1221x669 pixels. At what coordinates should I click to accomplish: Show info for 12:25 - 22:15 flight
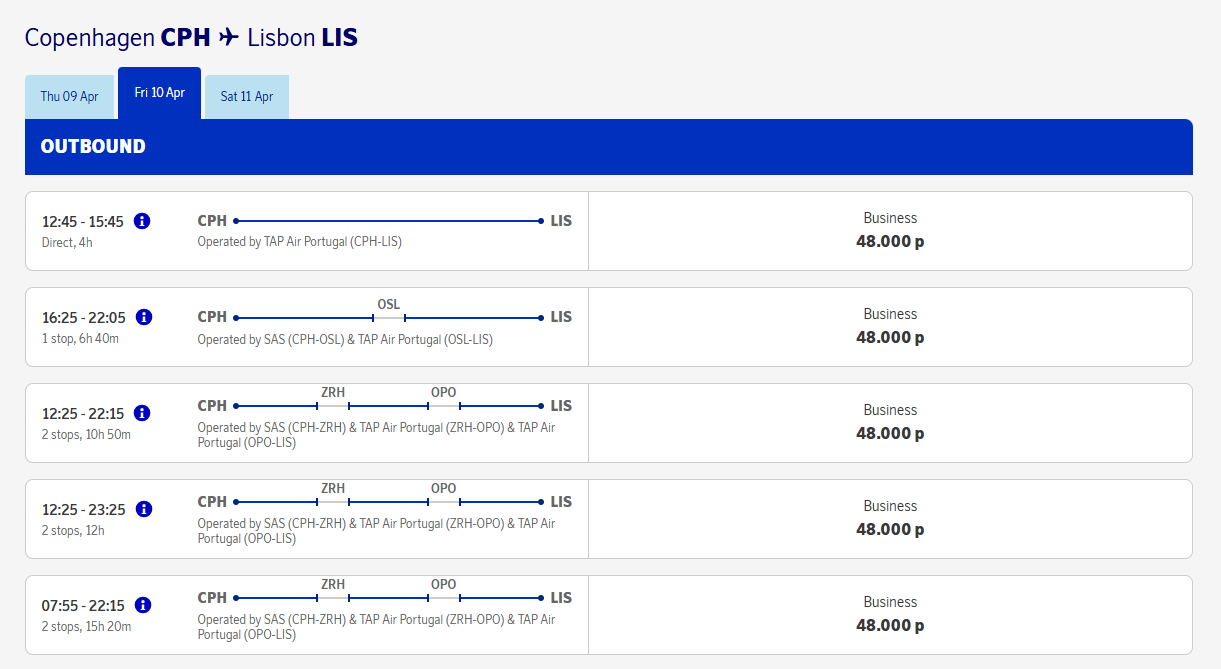[x=142, y=413]
